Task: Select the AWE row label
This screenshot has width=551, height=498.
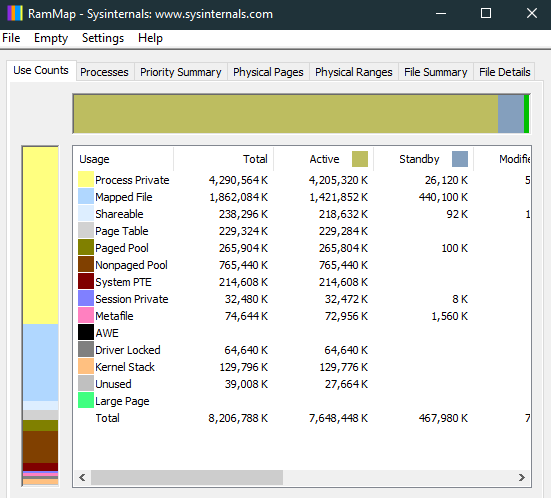Action: (x=107, y=333)
